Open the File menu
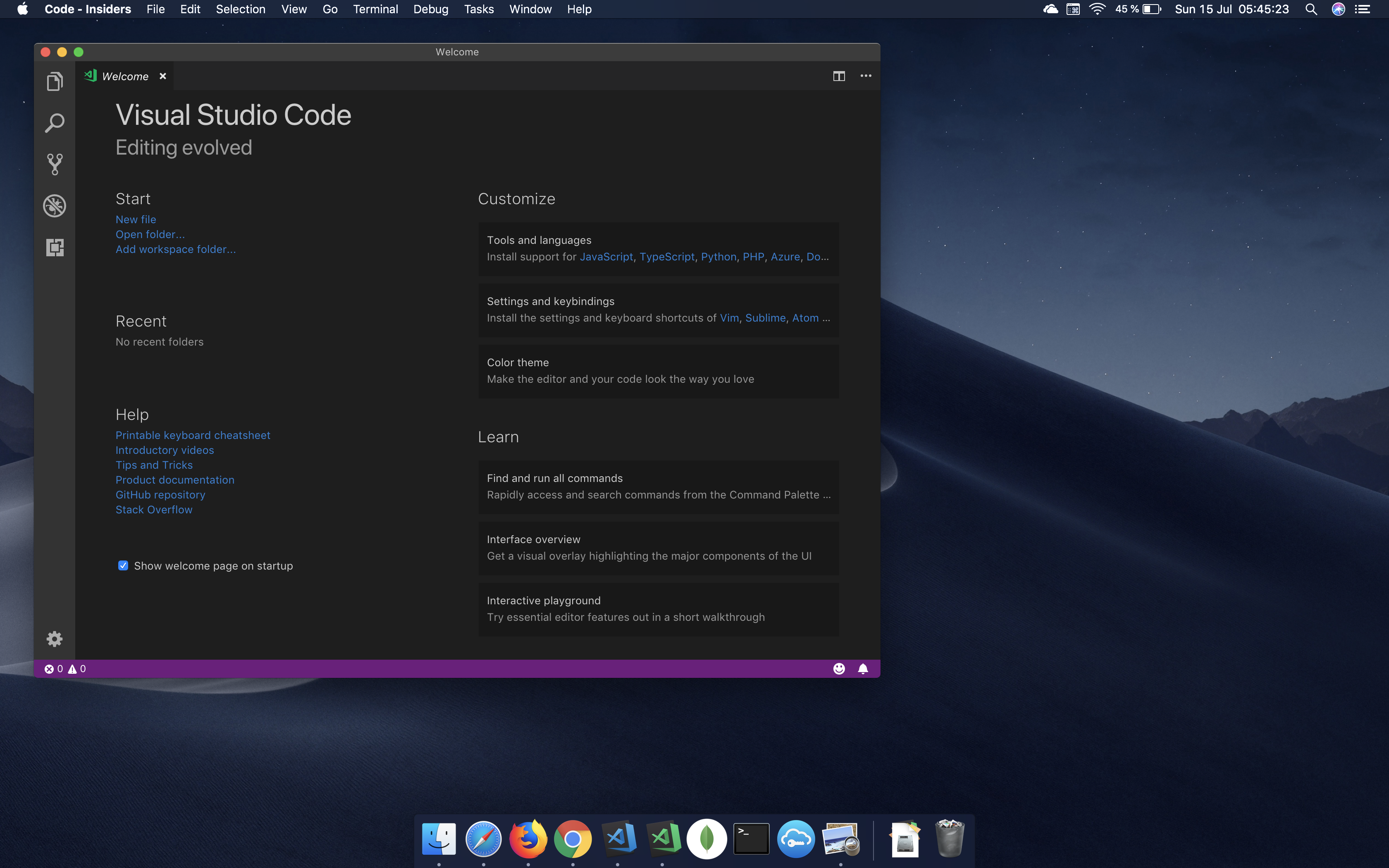The image size is (1389, 868). click(x=155, y=9)
